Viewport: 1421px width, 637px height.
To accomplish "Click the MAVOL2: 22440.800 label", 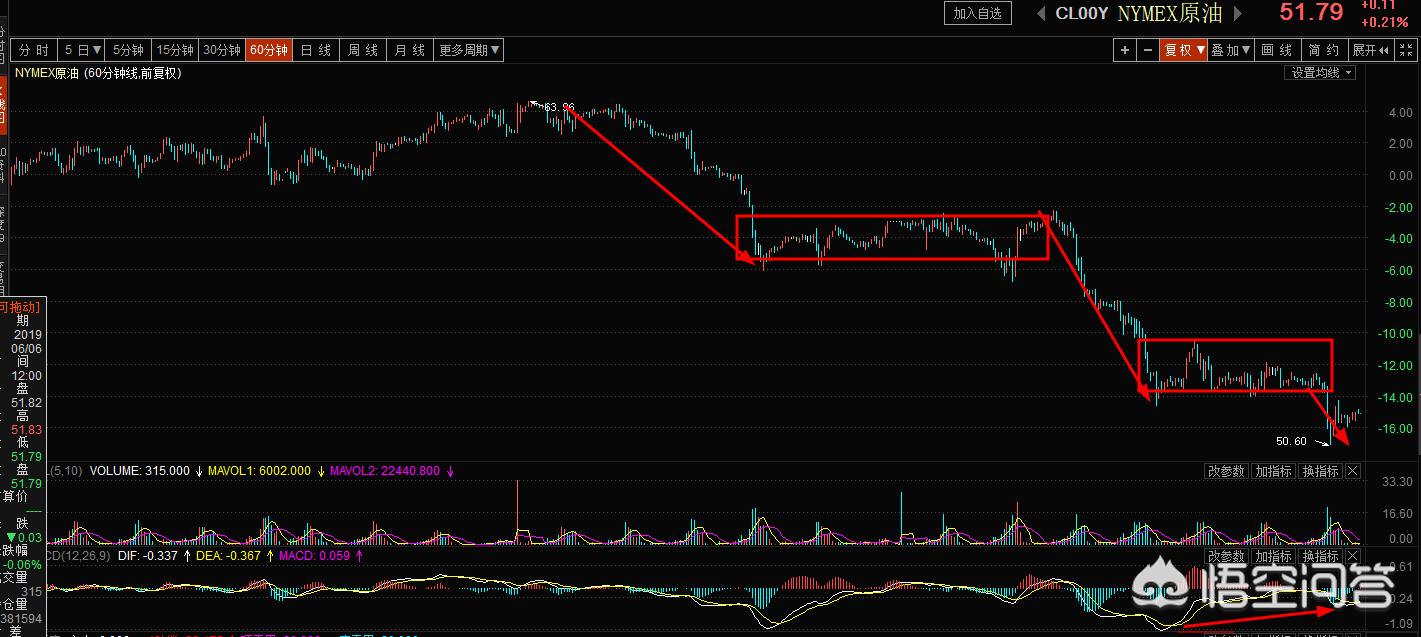I will [385, 471].
